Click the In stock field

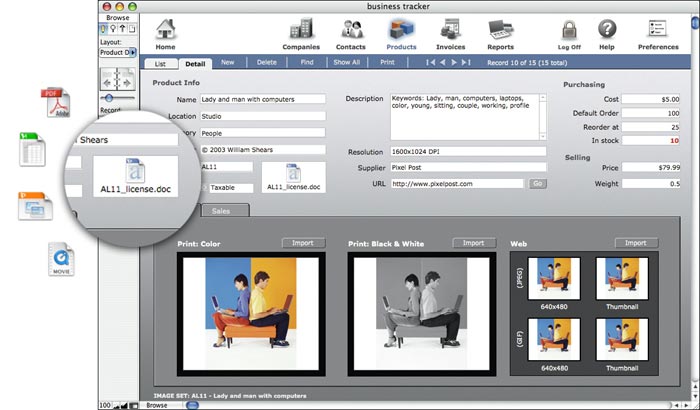click(x=651, y=141)
